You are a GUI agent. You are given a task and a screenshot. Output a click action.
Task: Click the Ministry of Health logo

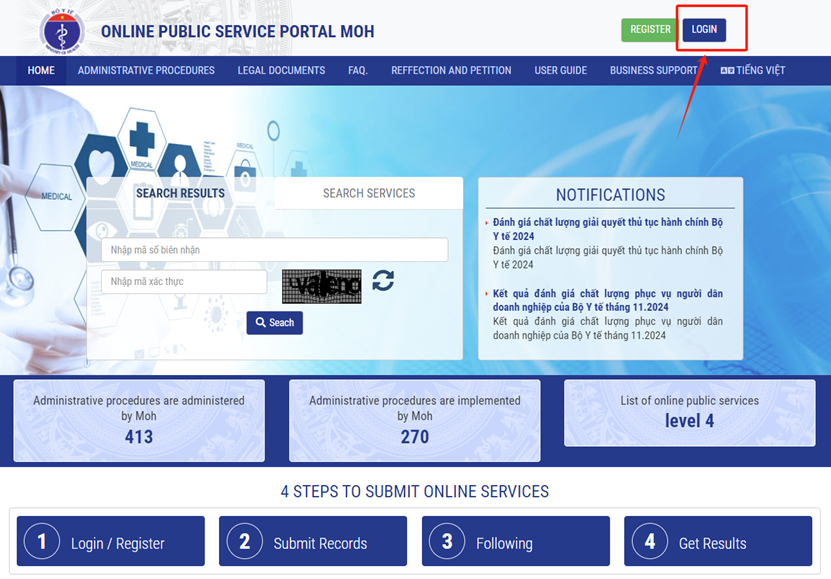63,31
